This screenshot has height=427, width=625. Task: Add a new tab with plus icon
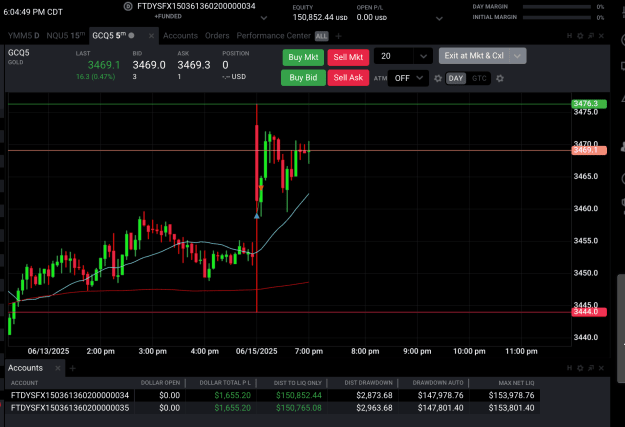338,36
